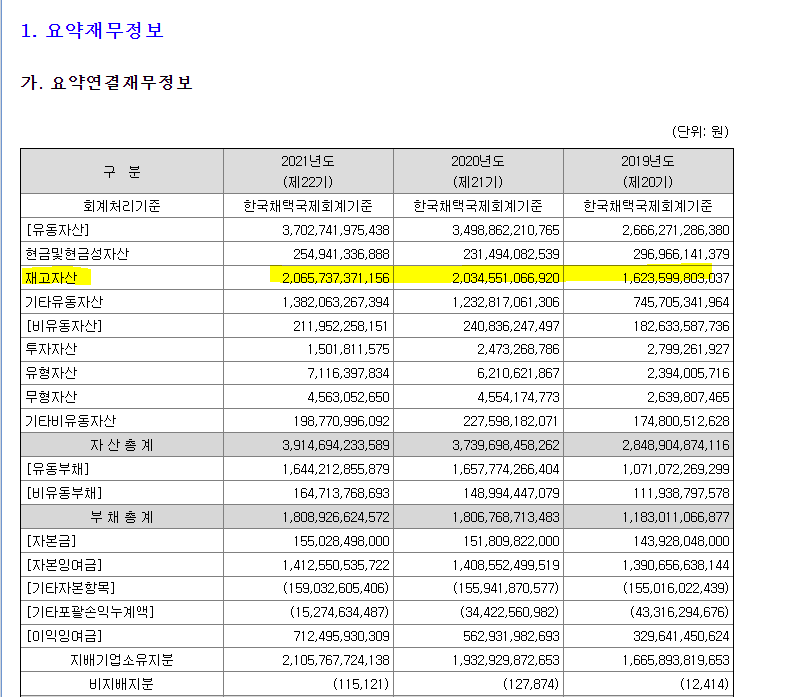The image size is (788, 697).
Task: Click the value 6,210,621,867
Action: click(518, 373)
